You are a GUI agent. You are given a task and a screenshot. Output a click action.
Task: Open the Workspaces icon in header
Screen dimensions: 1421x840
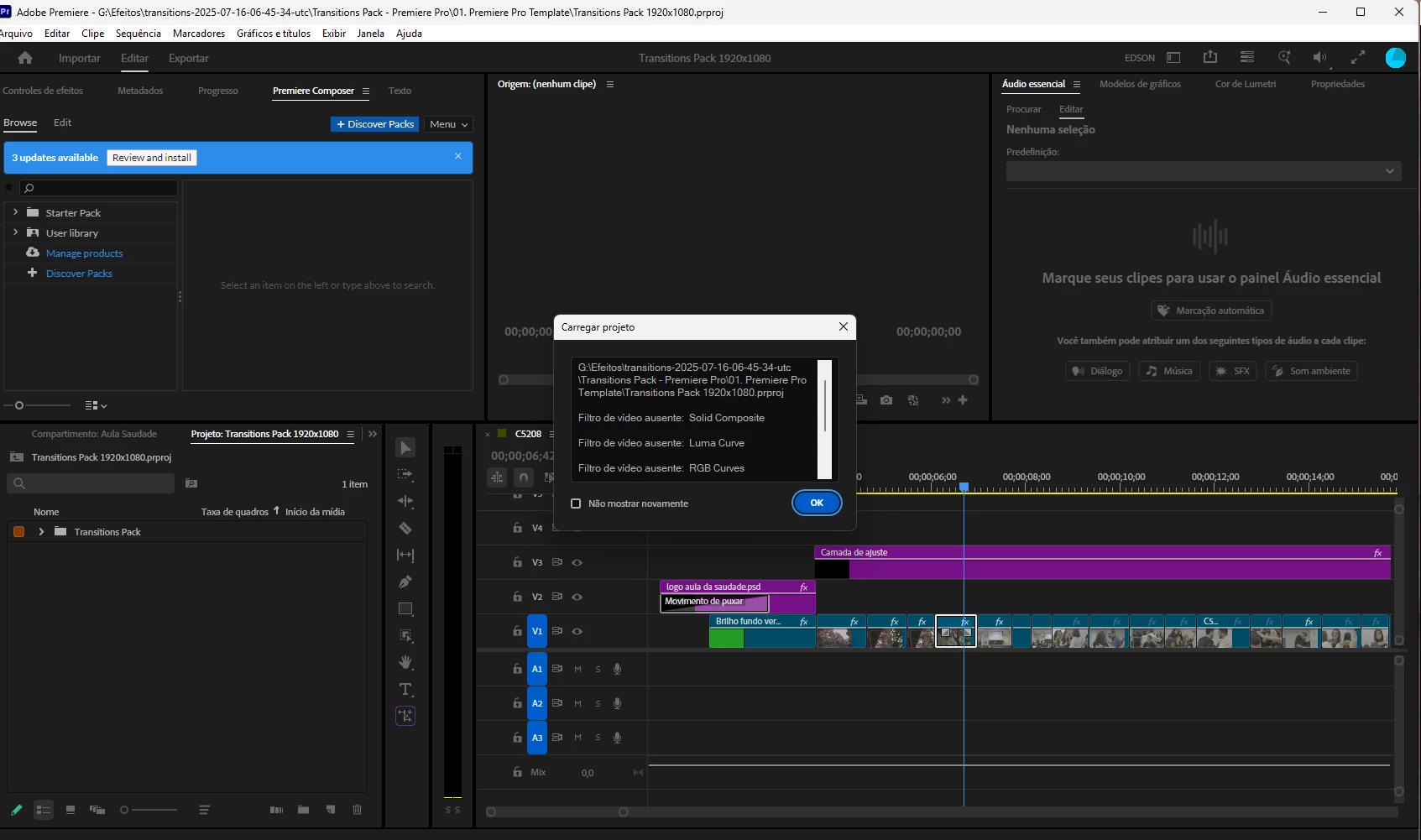[x=1173, y=58]
